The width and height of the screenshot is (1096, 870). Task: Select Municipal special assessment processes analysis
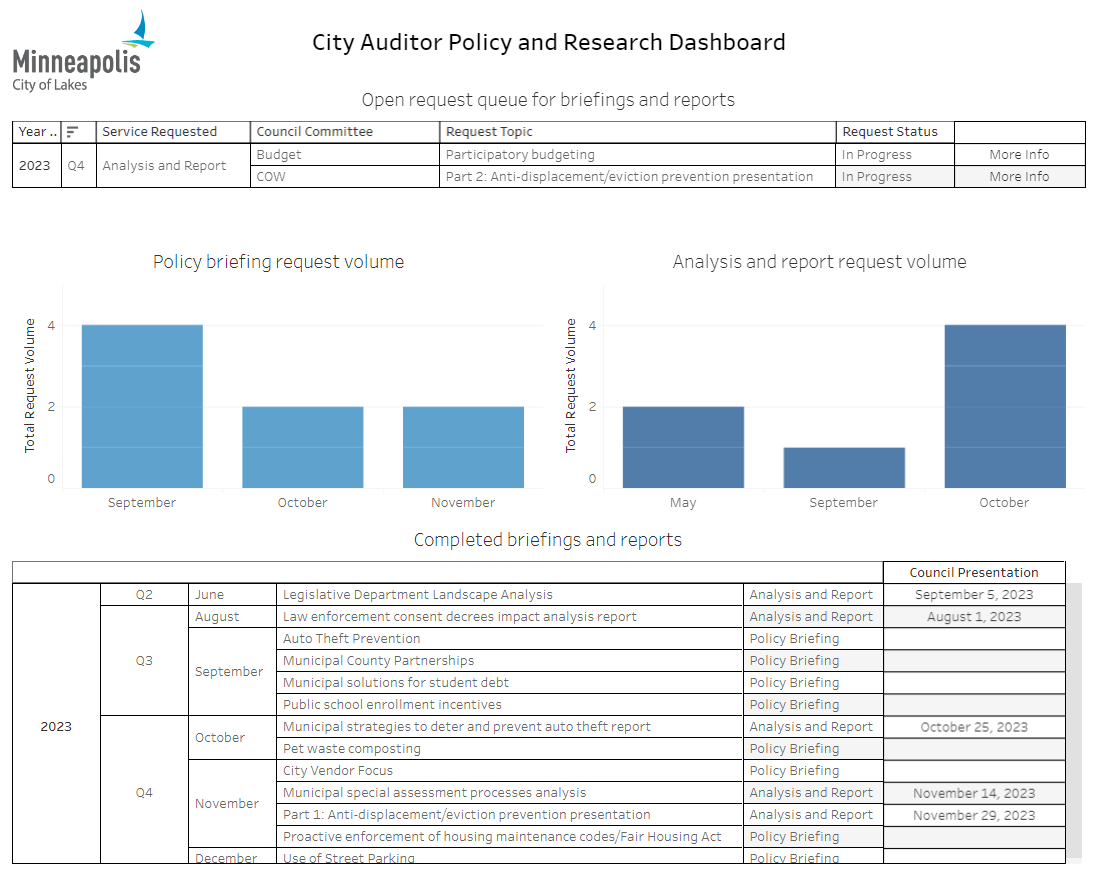point(510,792)
